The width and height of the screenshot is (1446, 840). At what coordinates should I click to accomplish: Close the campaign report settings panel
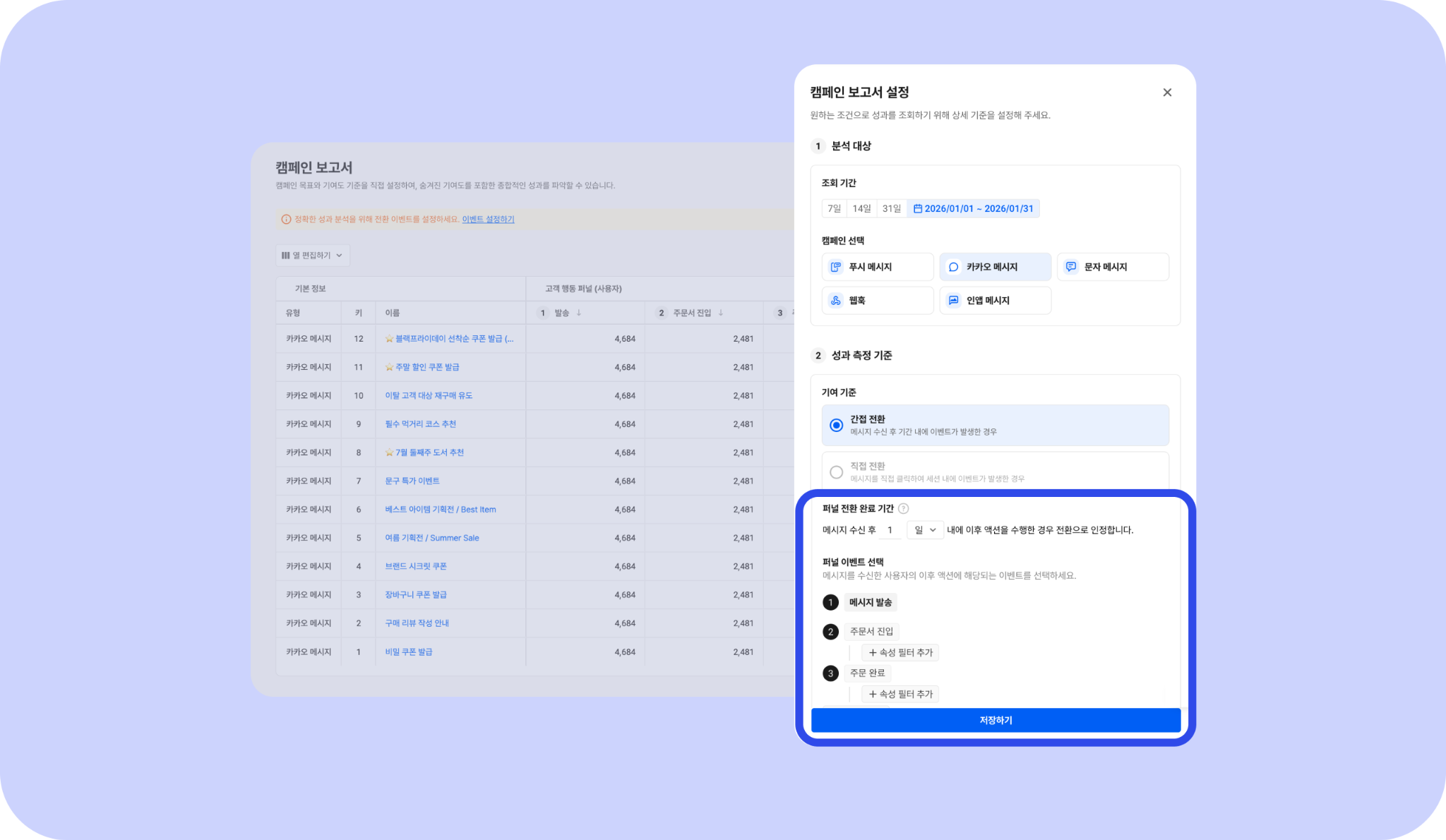pyautogui.click(x=1167, y=92)
